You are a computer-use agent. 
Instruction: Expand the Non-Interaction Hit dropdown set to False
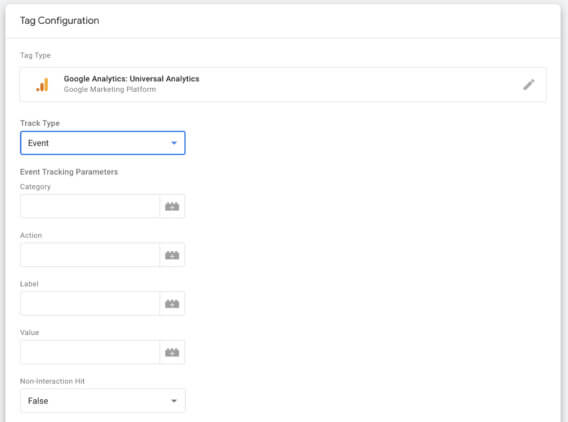click(103, 401)
